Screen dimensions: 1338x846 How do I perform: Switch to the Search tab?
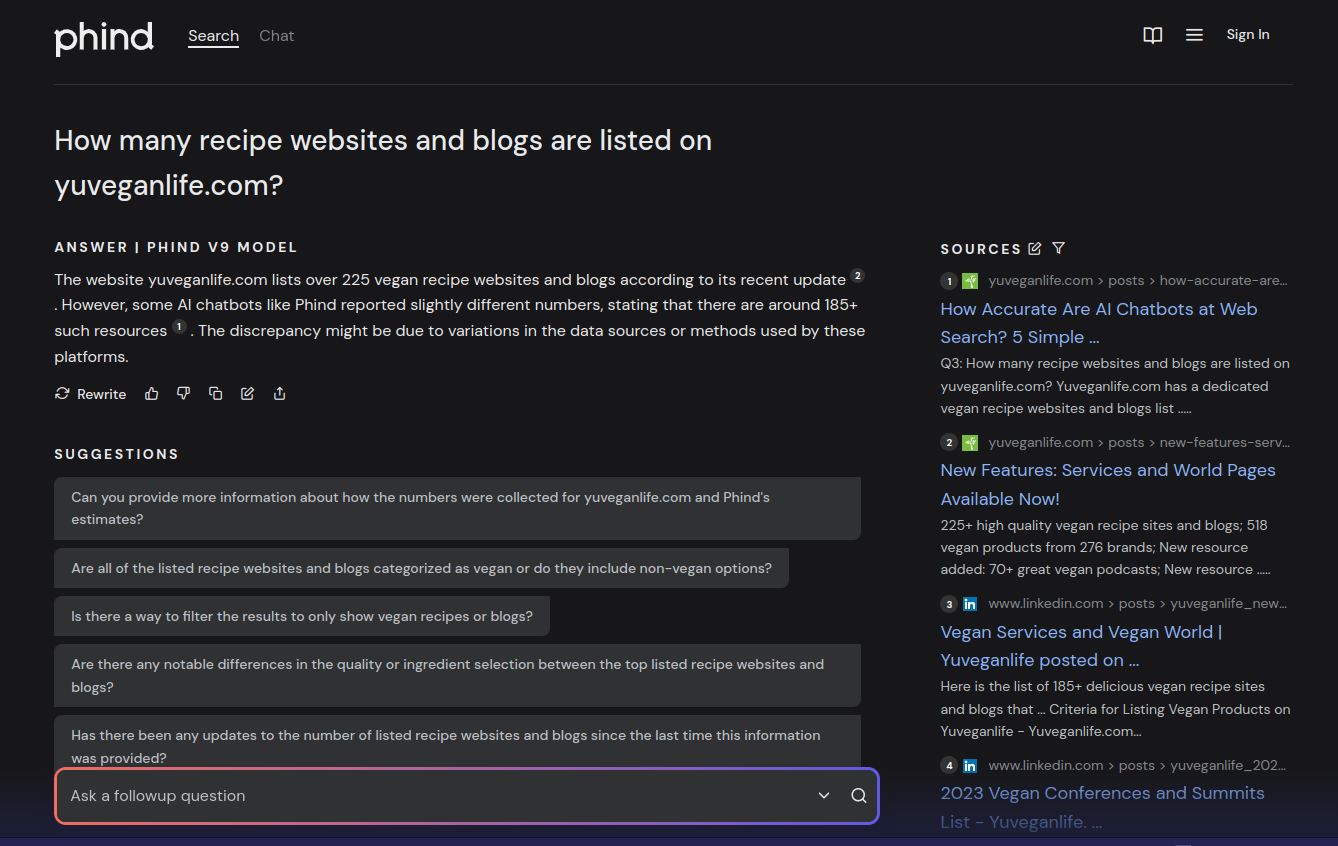point(213,36)
